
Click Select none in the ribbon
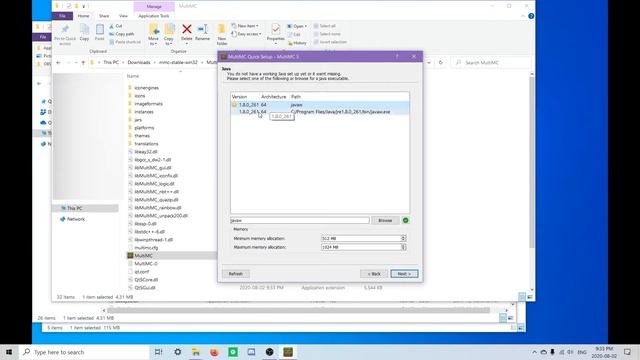(327, 34)
